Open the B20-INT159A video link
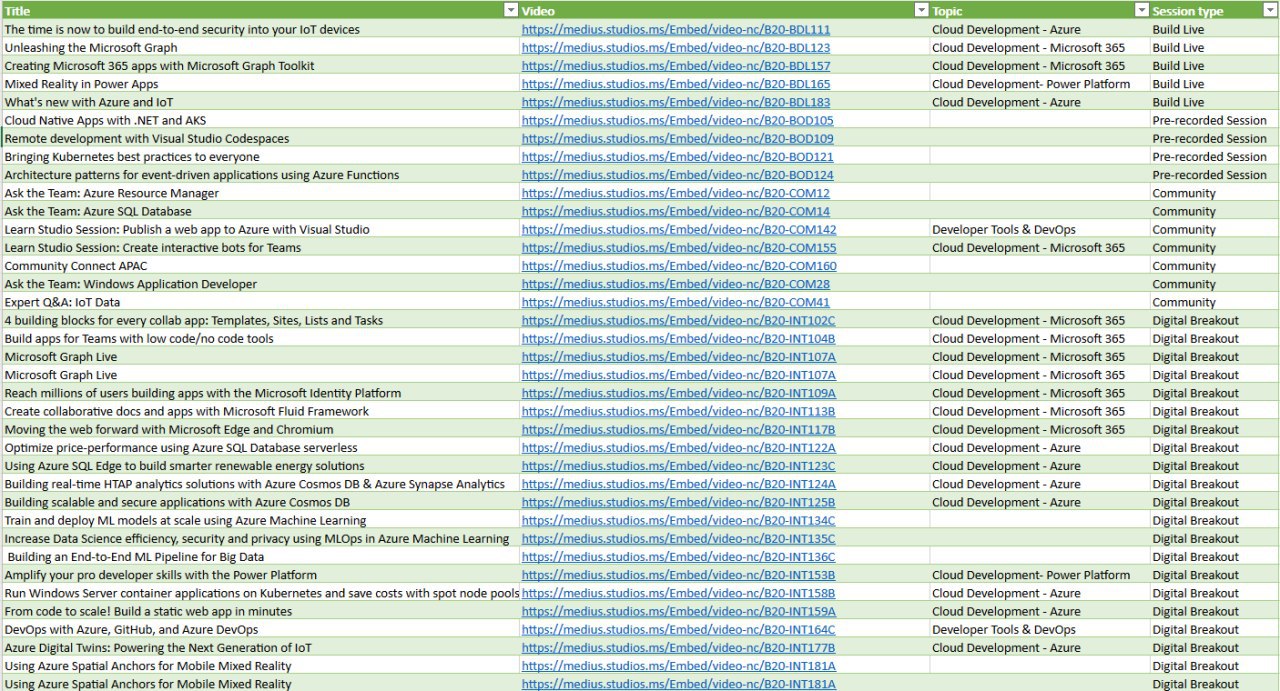1280x691 pixels. pos(679,611)
